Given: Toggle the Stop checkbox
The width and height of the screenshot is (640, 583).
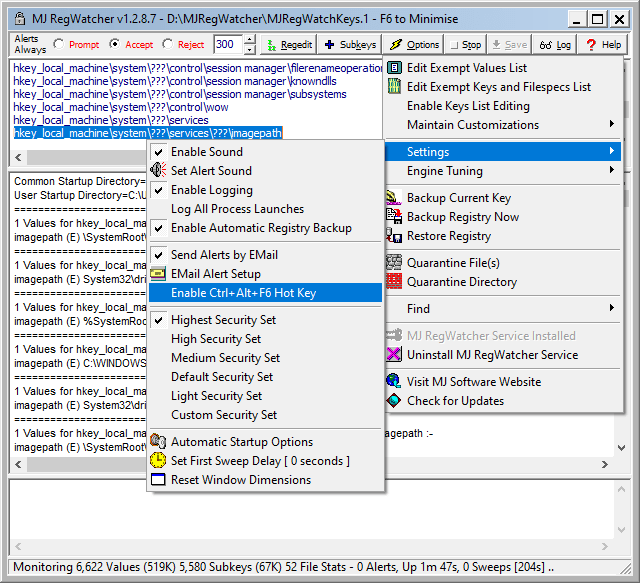Looking at the screenshot, I should click(454, 45).
